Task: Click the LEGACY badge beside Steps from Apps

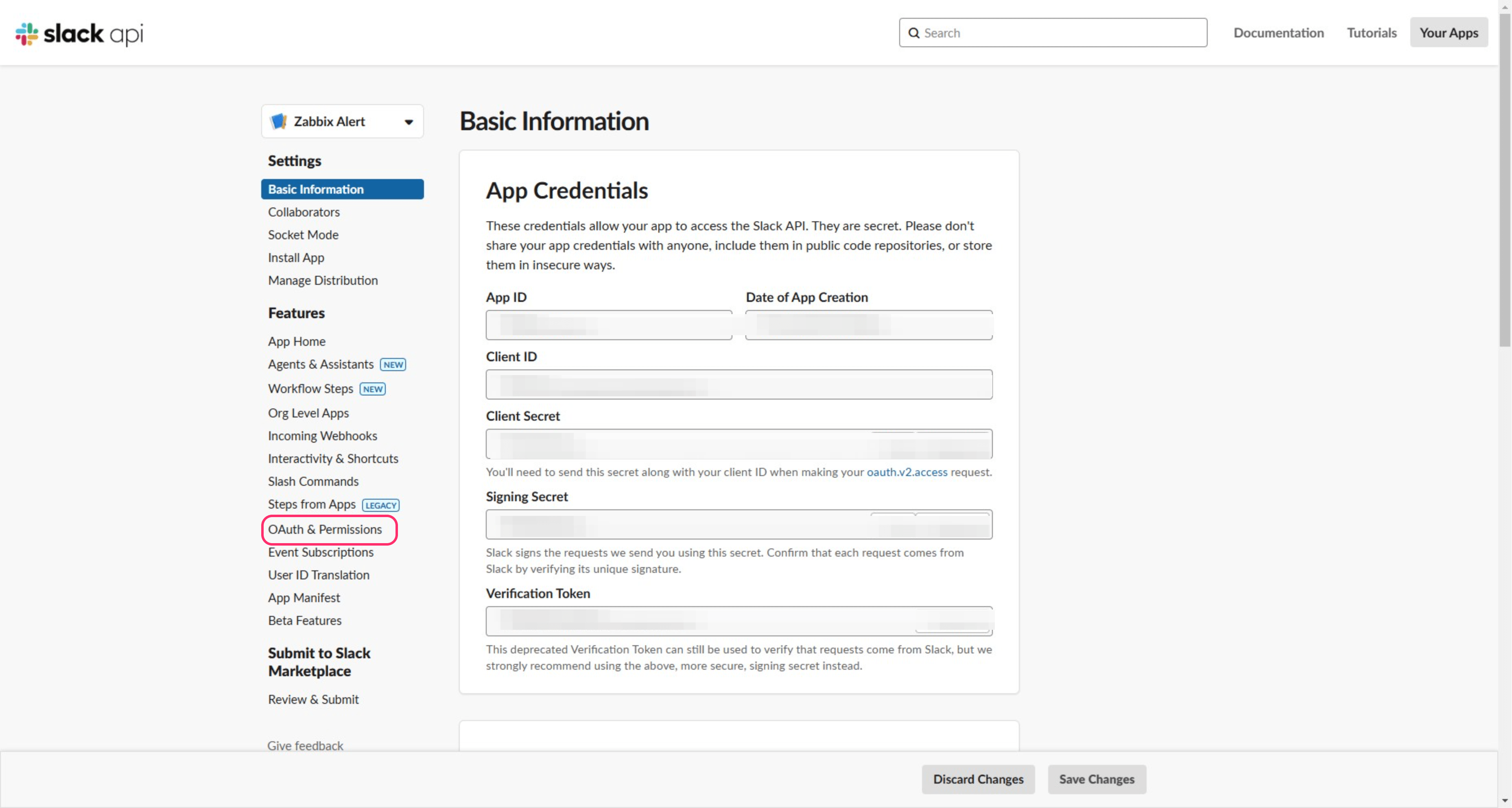Action: pyautogui.click(x=380, y=505)
